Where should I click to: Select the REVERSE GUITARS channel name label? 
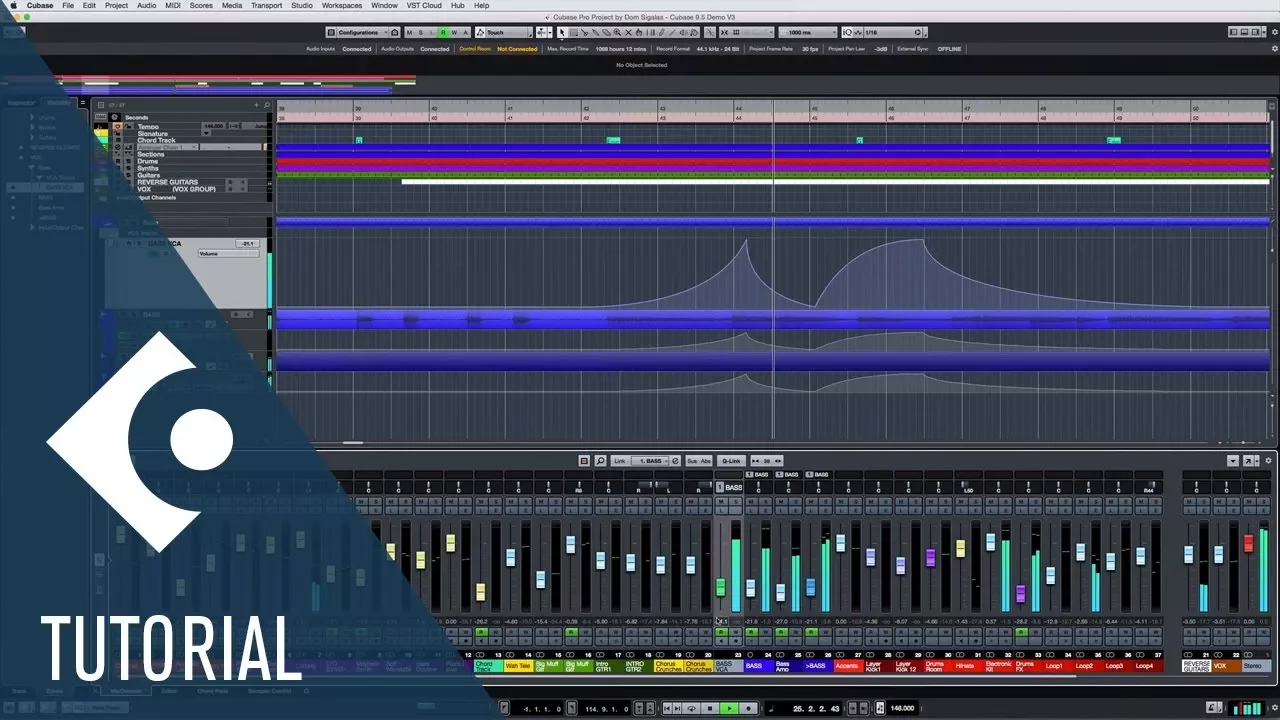[x=1196, y=665]
